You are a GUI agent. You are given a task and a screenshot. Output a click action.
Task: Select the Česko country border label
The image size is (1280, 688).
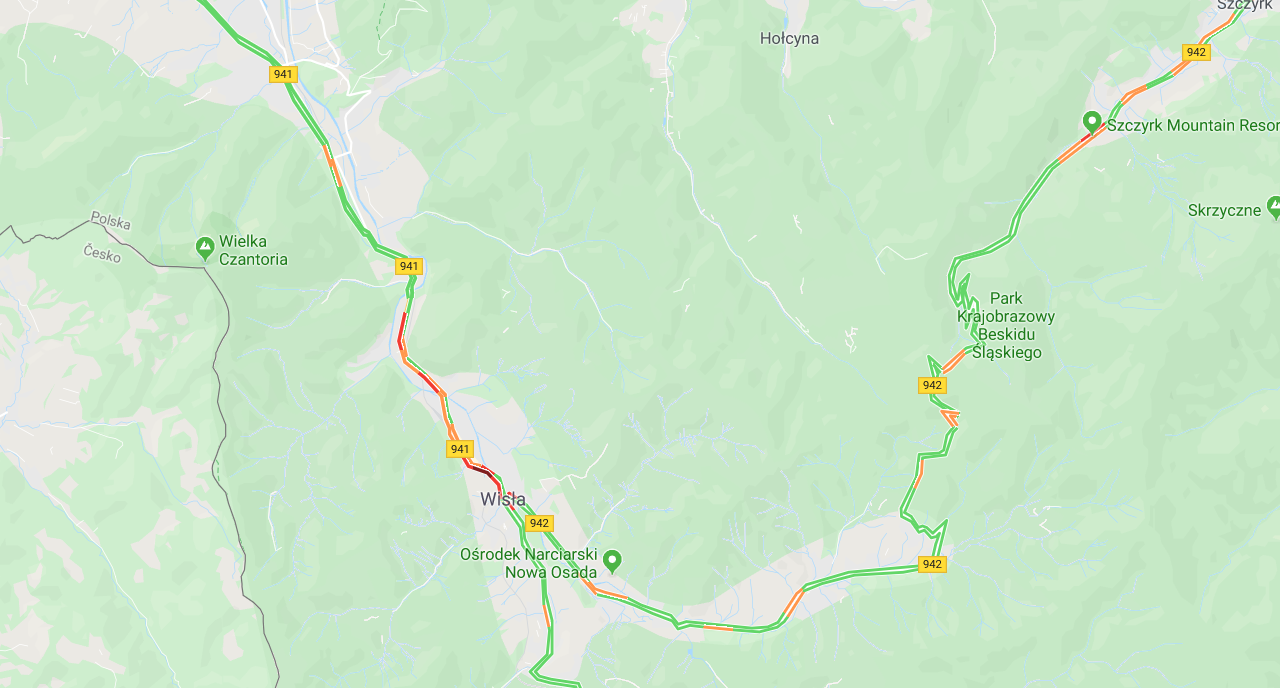point(102,253)
